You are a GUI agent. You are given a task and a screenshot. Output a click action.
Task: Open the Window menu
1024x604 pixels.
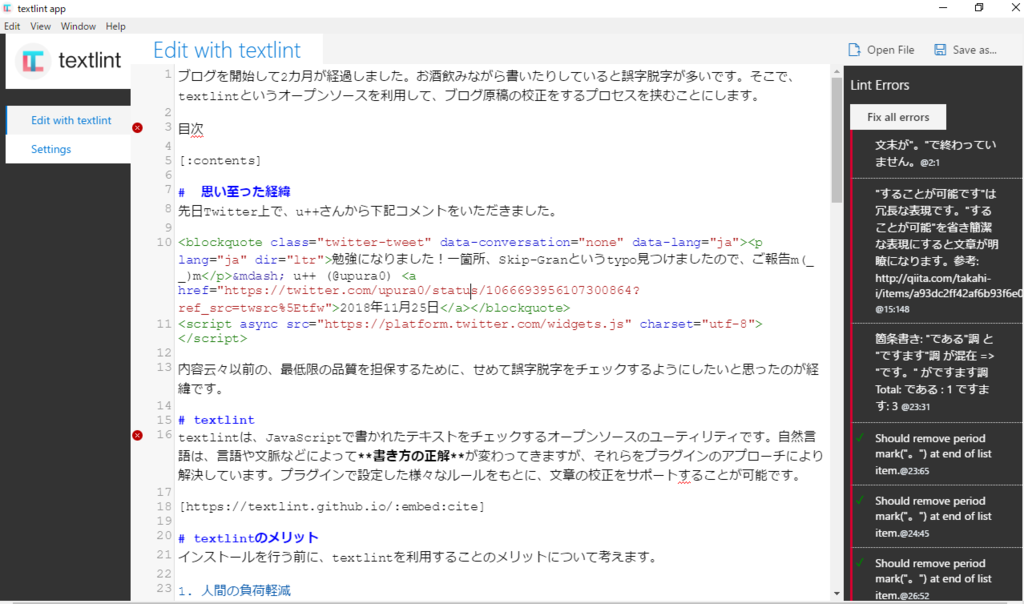click(x=78, y=26)
